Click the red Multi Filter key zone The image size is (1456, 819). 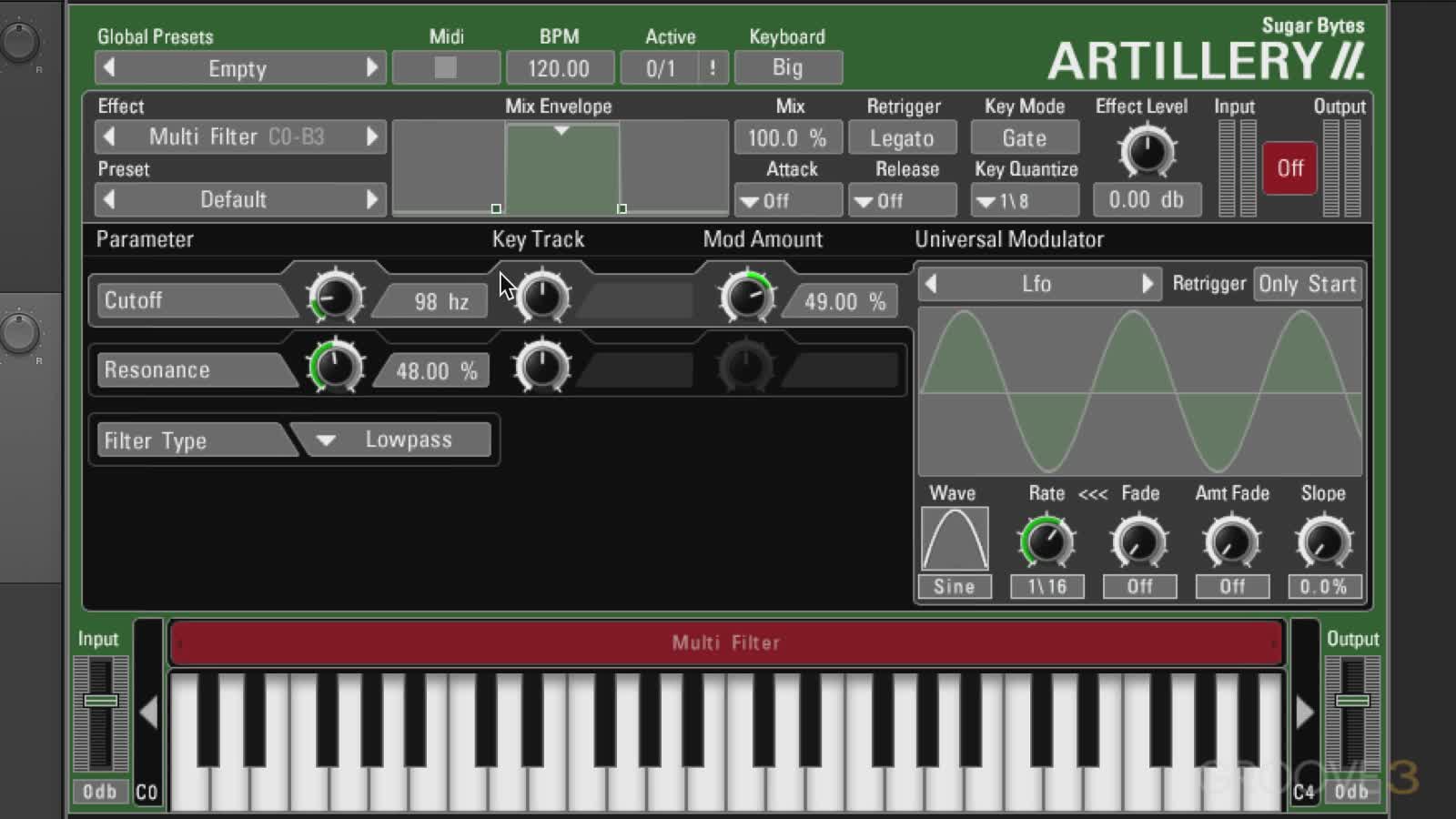726,642
